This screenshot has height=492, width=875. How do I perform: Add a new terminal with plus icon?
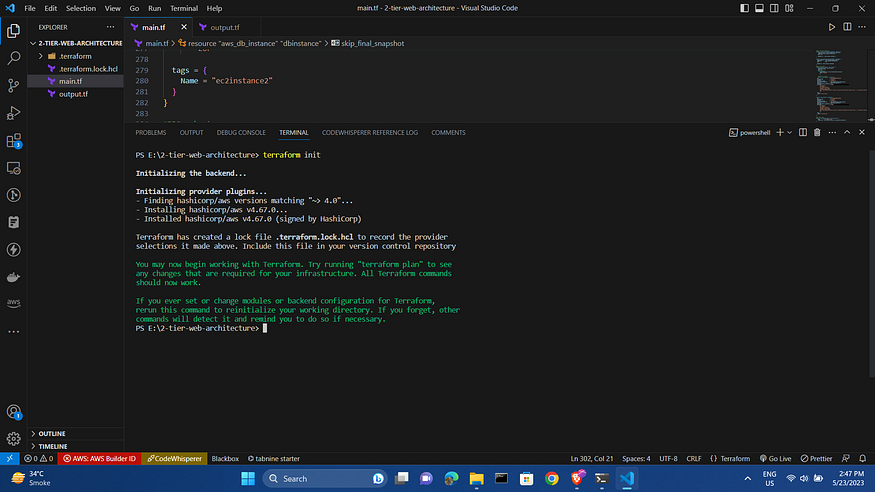tap(780, 132)
